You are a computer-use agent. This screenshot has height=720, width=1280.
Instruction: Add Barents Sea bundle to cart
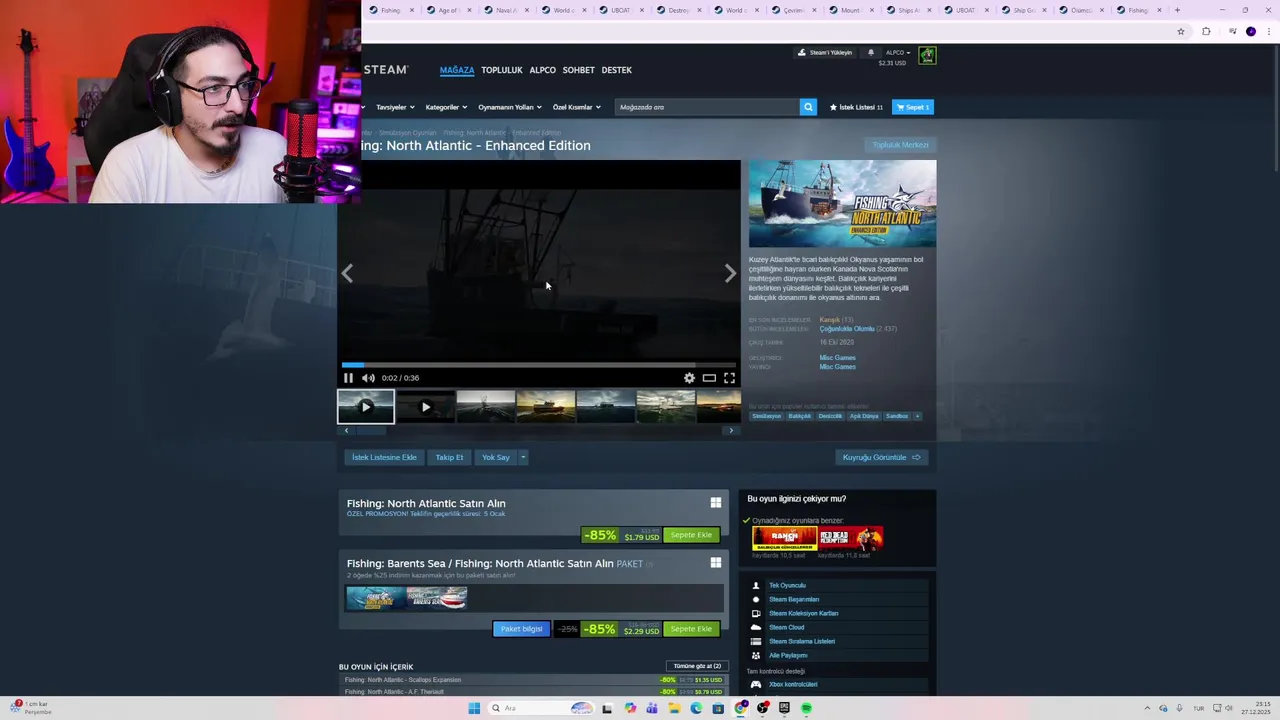click(x=691, y=629)
